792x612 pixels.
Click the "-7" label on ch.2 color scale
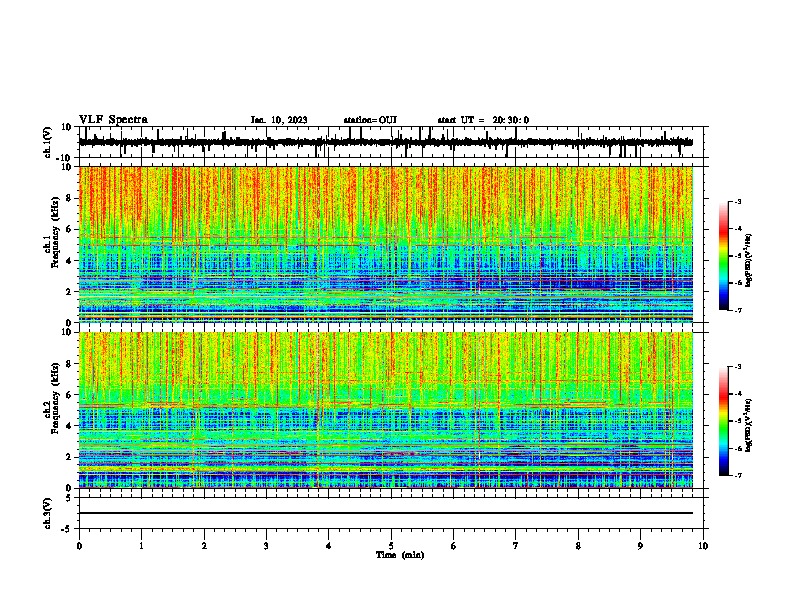pyautogui.click(x=738, y=475)
